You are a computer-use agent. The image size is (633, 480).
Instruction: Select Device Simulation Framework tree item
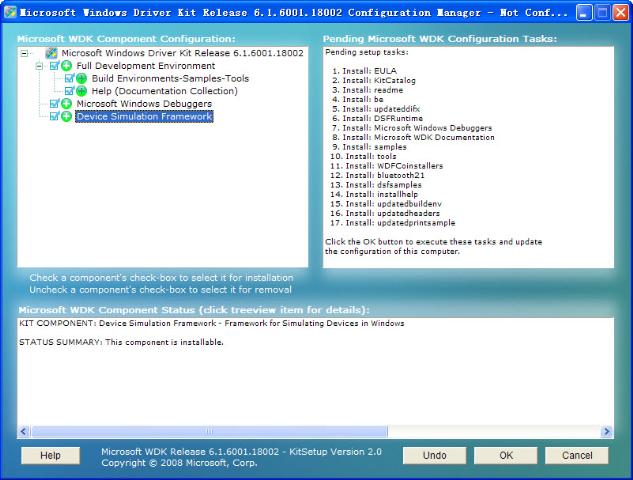(x=144, y=116)
